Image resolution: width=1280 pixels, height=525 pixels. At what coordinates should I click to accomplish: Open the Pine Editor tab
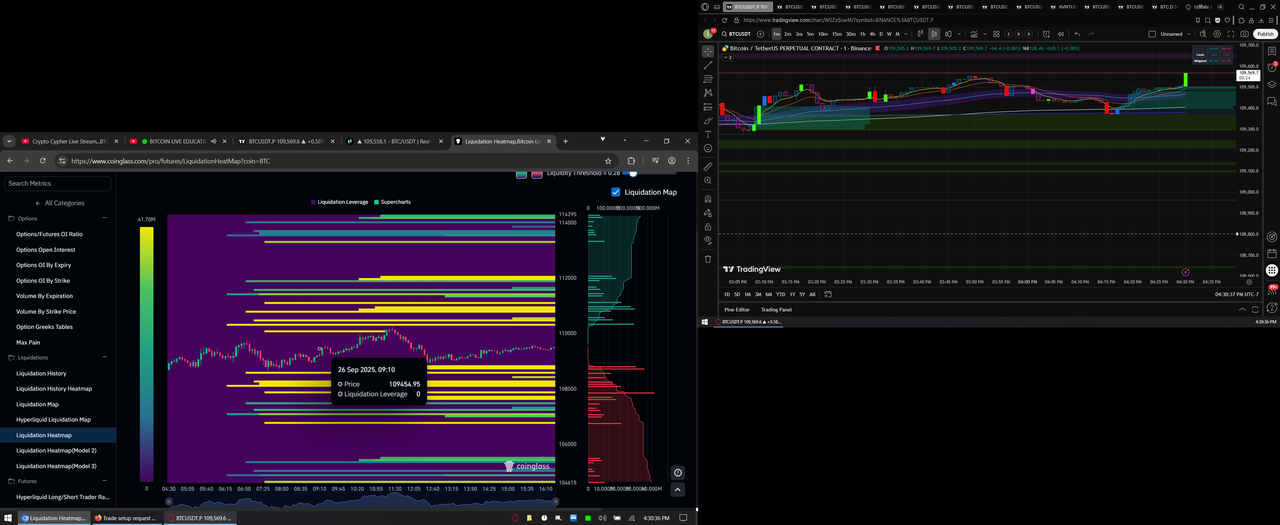[x=737, y=309]
